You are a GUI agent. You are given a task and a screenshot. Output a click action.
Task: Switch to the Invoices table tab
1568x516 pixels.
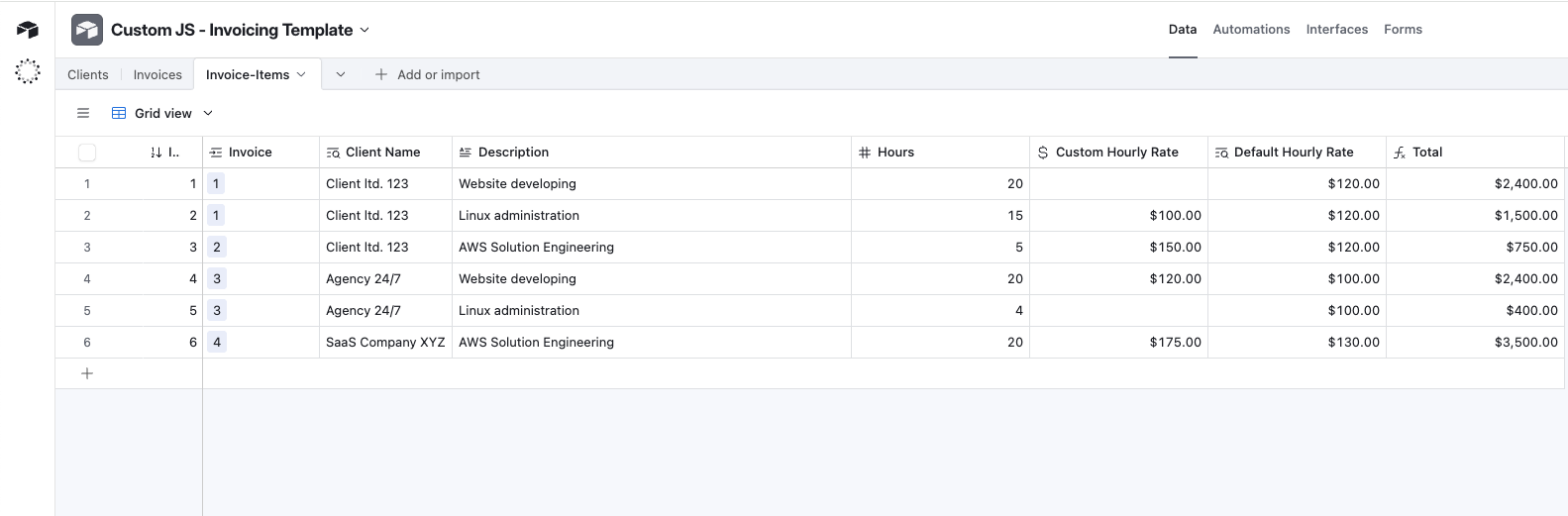tap(157, 74)
